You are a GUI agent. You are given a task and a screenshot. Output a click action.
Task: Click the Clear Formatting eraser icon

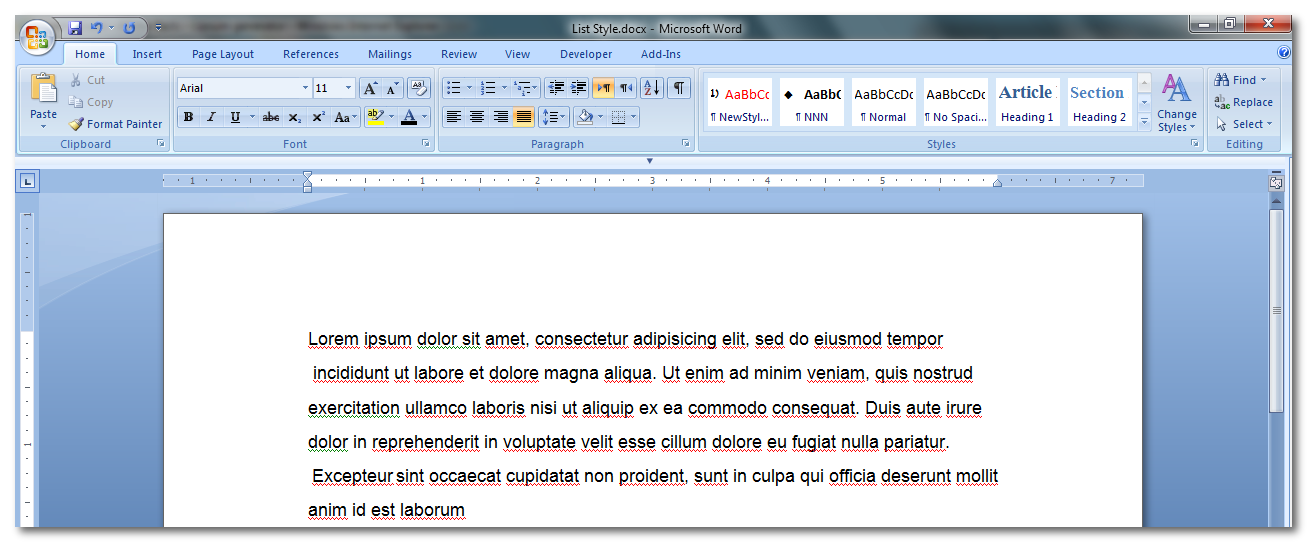click(x=419, y=88)
